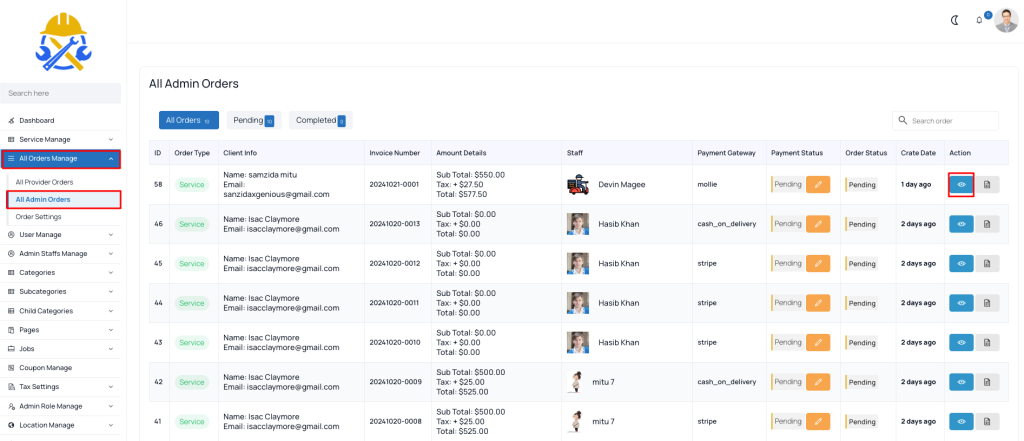Edit payment status pencil for order 45
The height and width of the screenshot is (441, 1024).
(x=818, y=263)
